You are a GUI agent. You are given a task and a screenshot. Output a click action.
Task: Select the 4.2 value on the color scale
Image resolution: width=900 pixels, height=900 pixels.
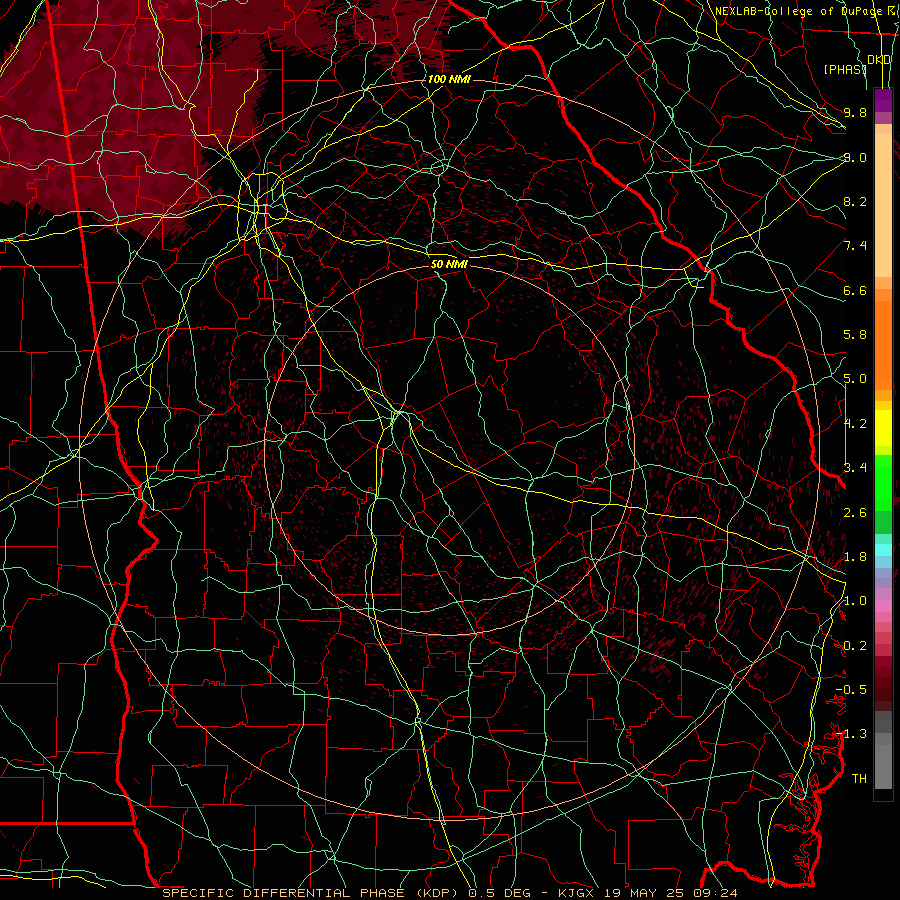tap(855, 424)
